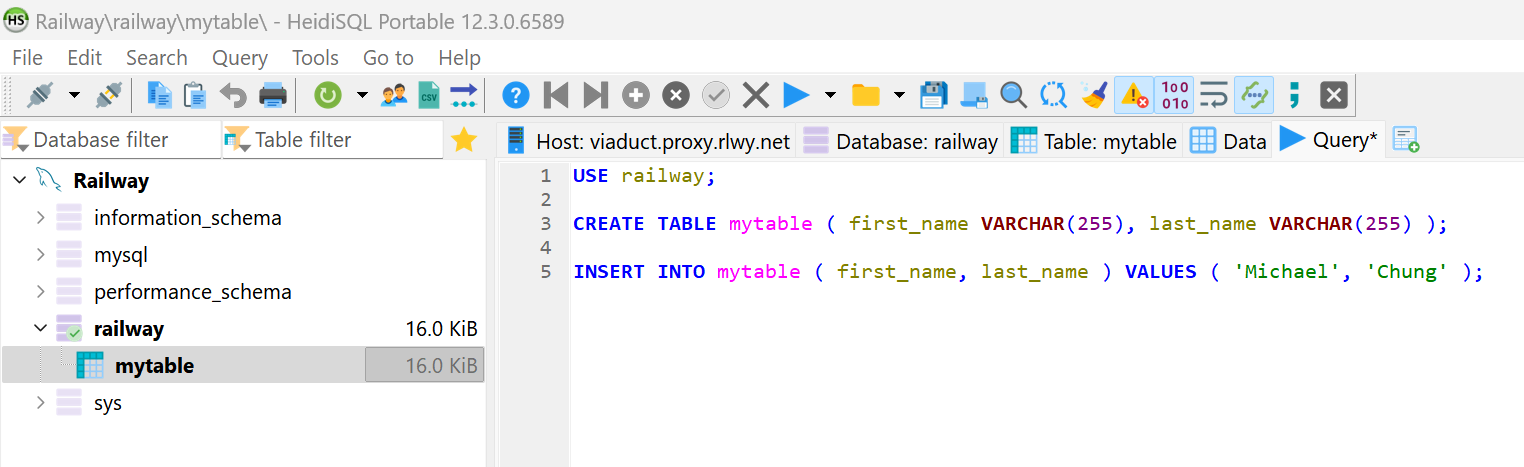The width and height of the screenshot is (1524, 467).
Task: Click the Delete row circled-x icon
Action: [676, 95]
